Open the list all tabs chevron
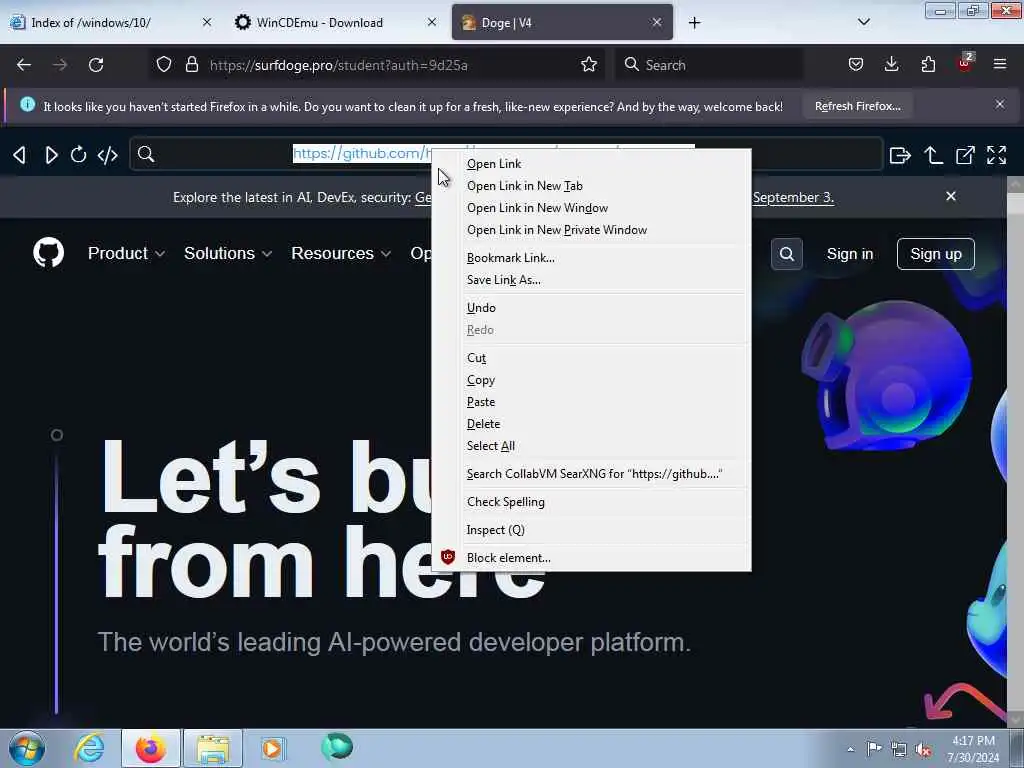1024x768 pixels. pyautogui.click(x=864, y=22)
